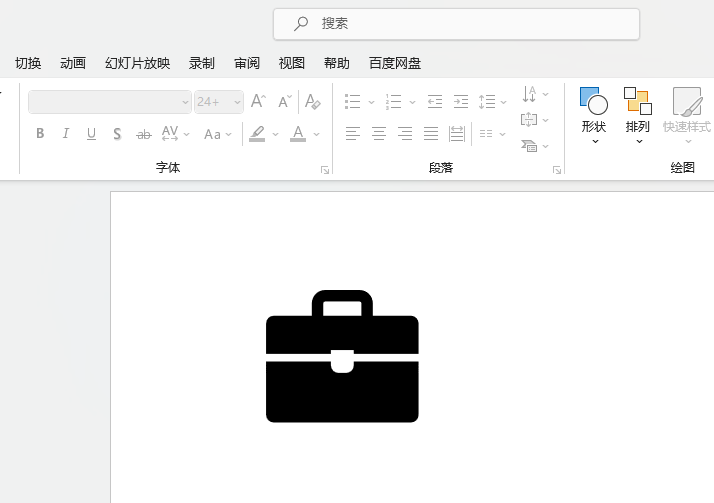The image size is (714, 503).
Task: Open the 百度网盘 tab
Action: pos(395,63)
